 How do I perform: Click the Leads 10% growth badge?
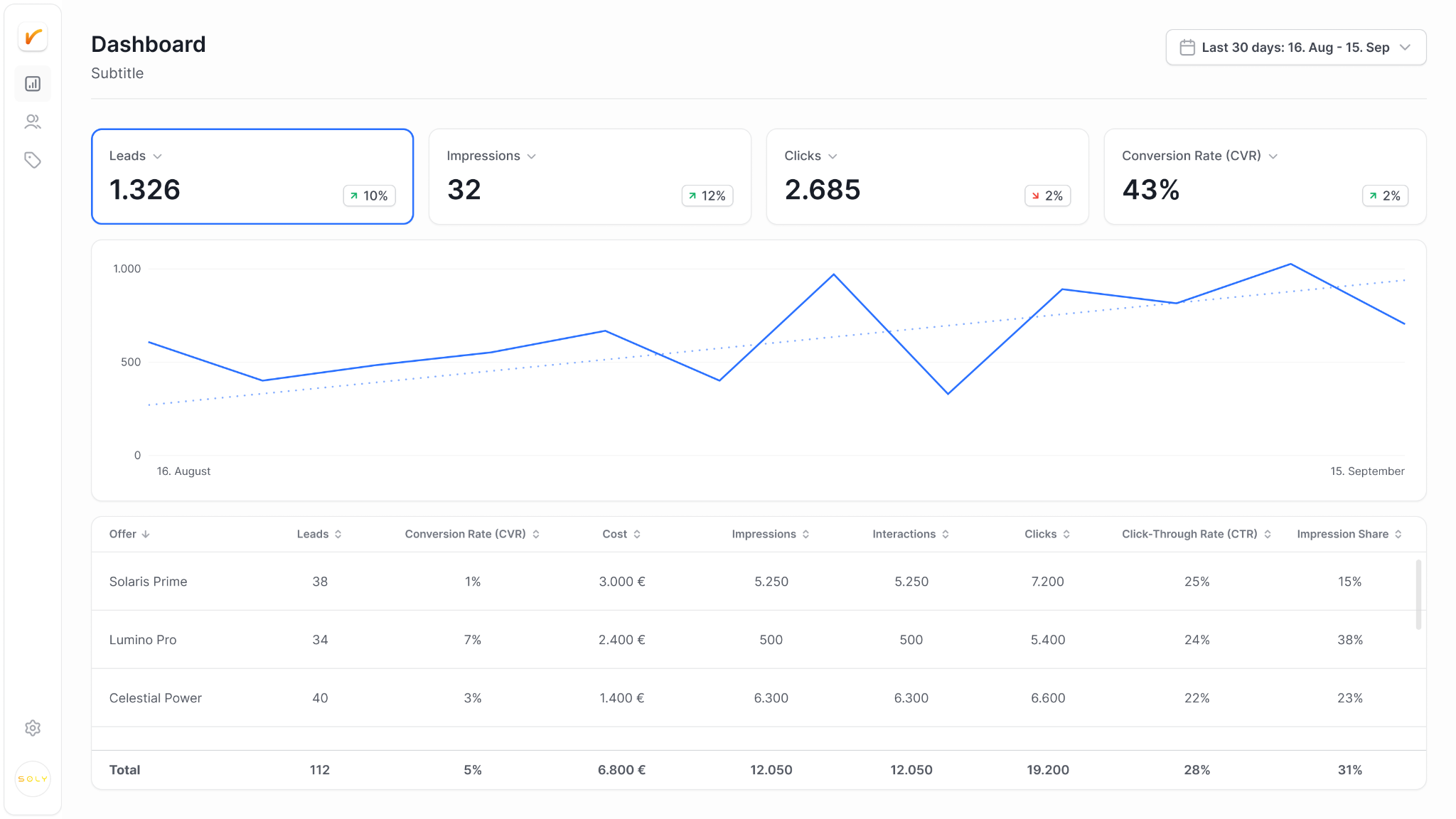coord(370,196)
